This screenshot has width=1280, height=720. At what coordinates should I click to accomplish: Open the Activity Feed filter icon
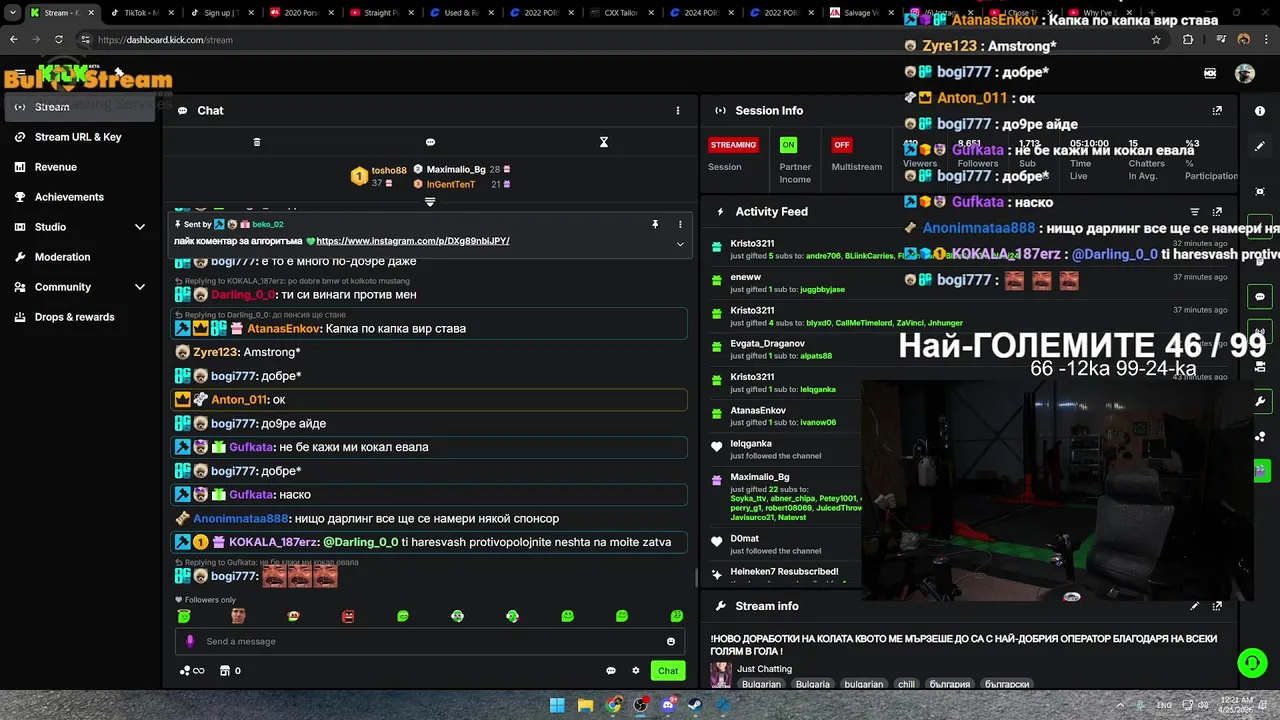[x=1195, y=212]
